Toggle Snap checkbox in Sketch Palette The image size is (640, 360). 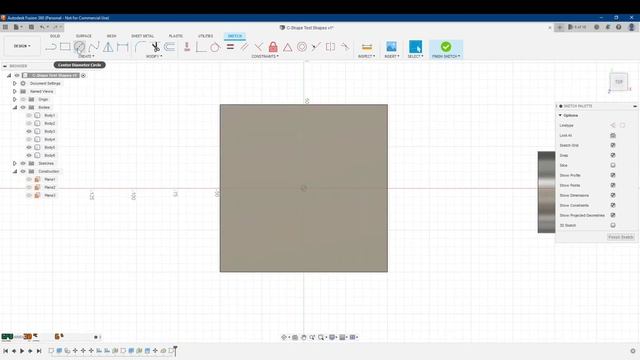pyautogui.click(x=613, y=155)
